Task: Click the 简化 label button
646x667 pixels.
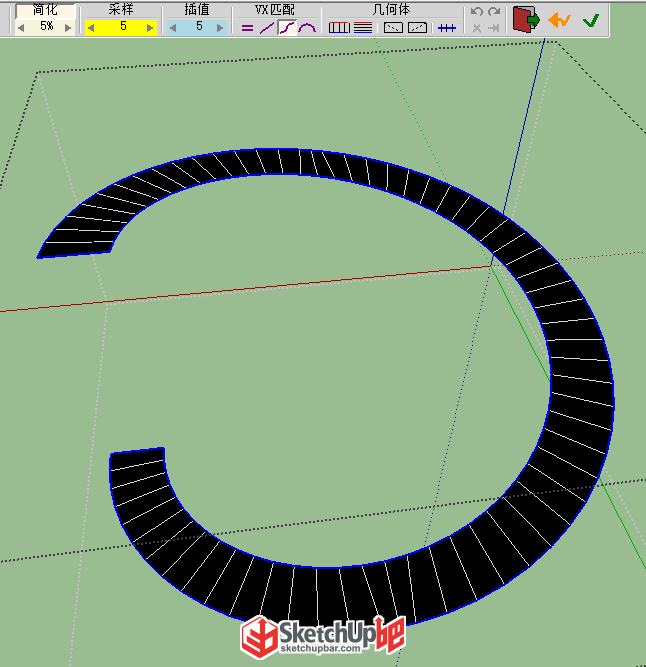Action: click(46, 10)
